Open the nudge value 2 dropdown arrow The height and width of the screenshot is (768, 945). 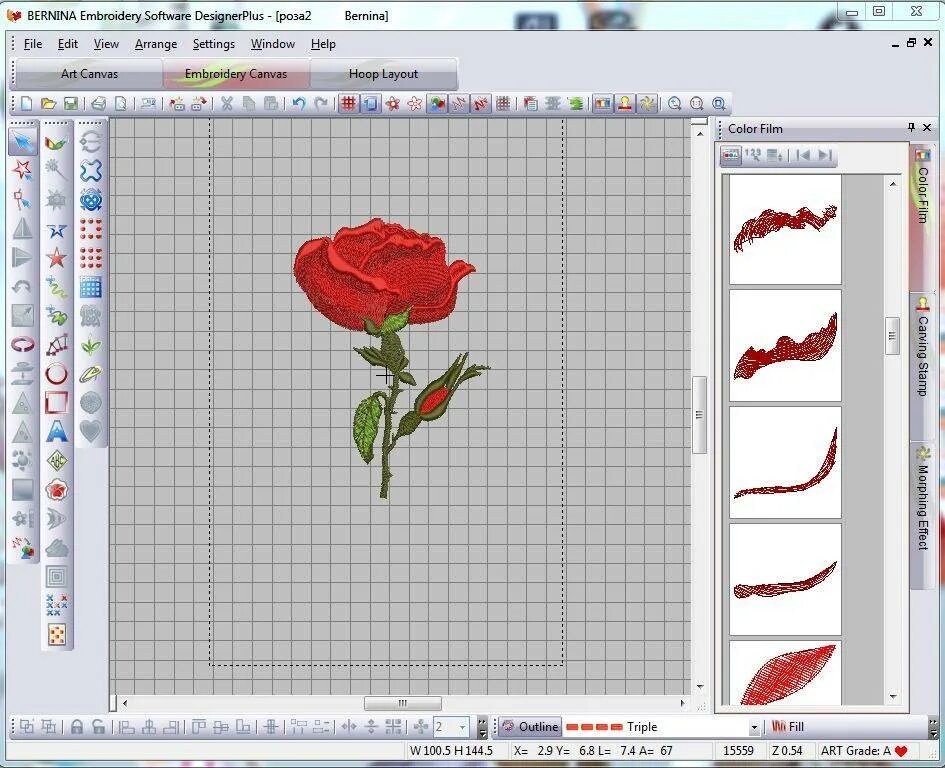point(462,728)
